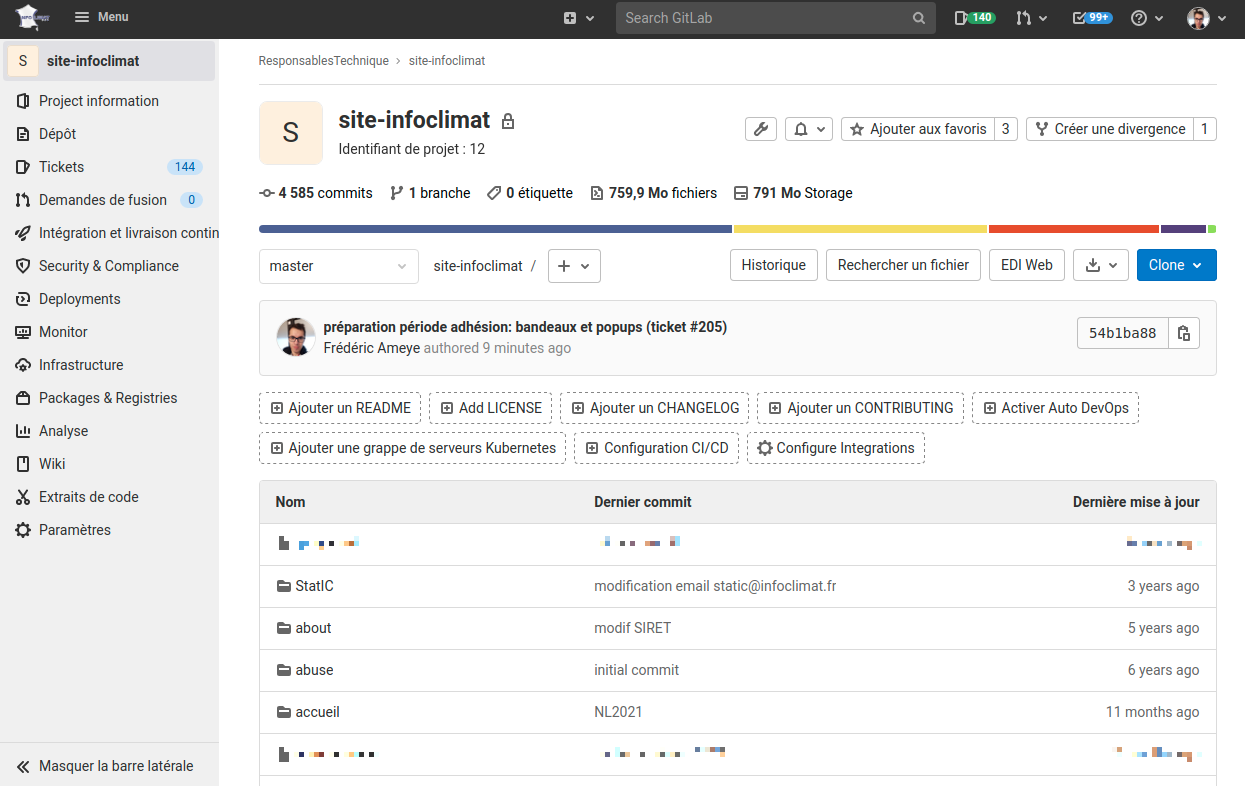Open the GitLab logo home link
Image resolution: width=1245 pixels, height=786 pixels.
pos(34,17)
